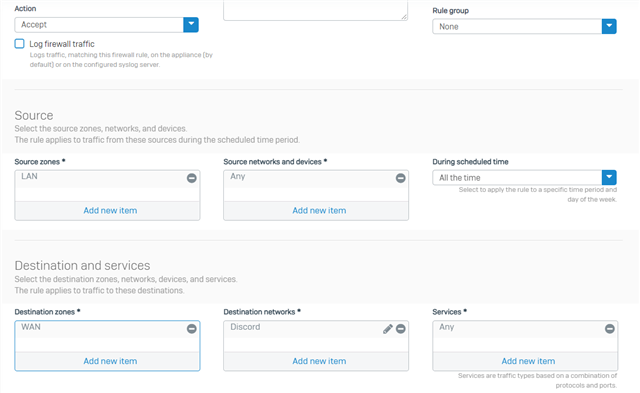Open During scheduled time dropdown
This screenshot has height=393, width=640.
tap(609, 178)
